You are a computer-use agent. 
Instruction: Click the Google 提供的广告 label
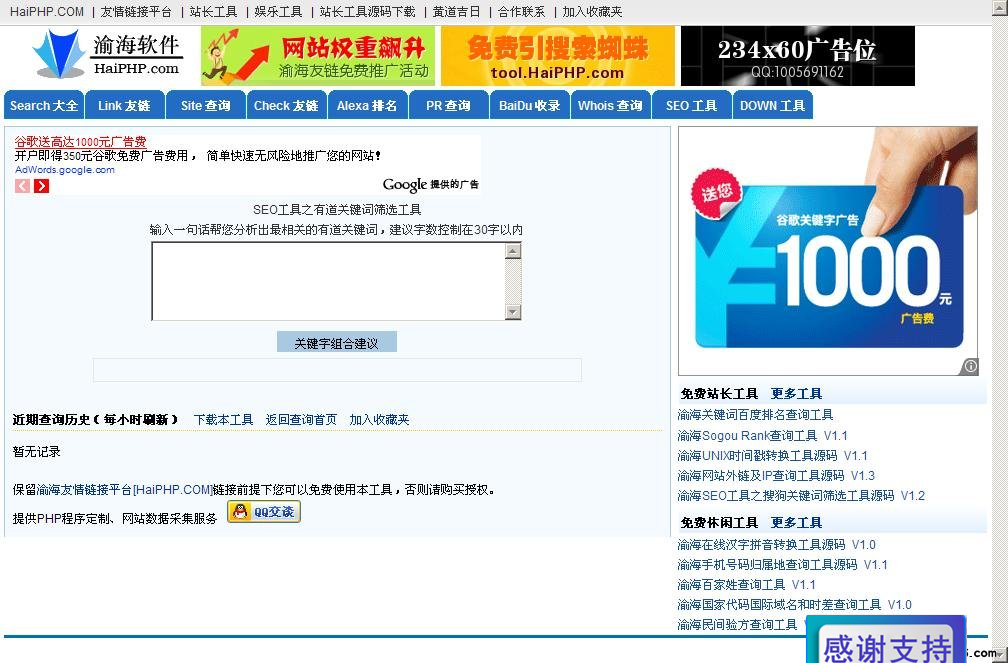[431, 185]
